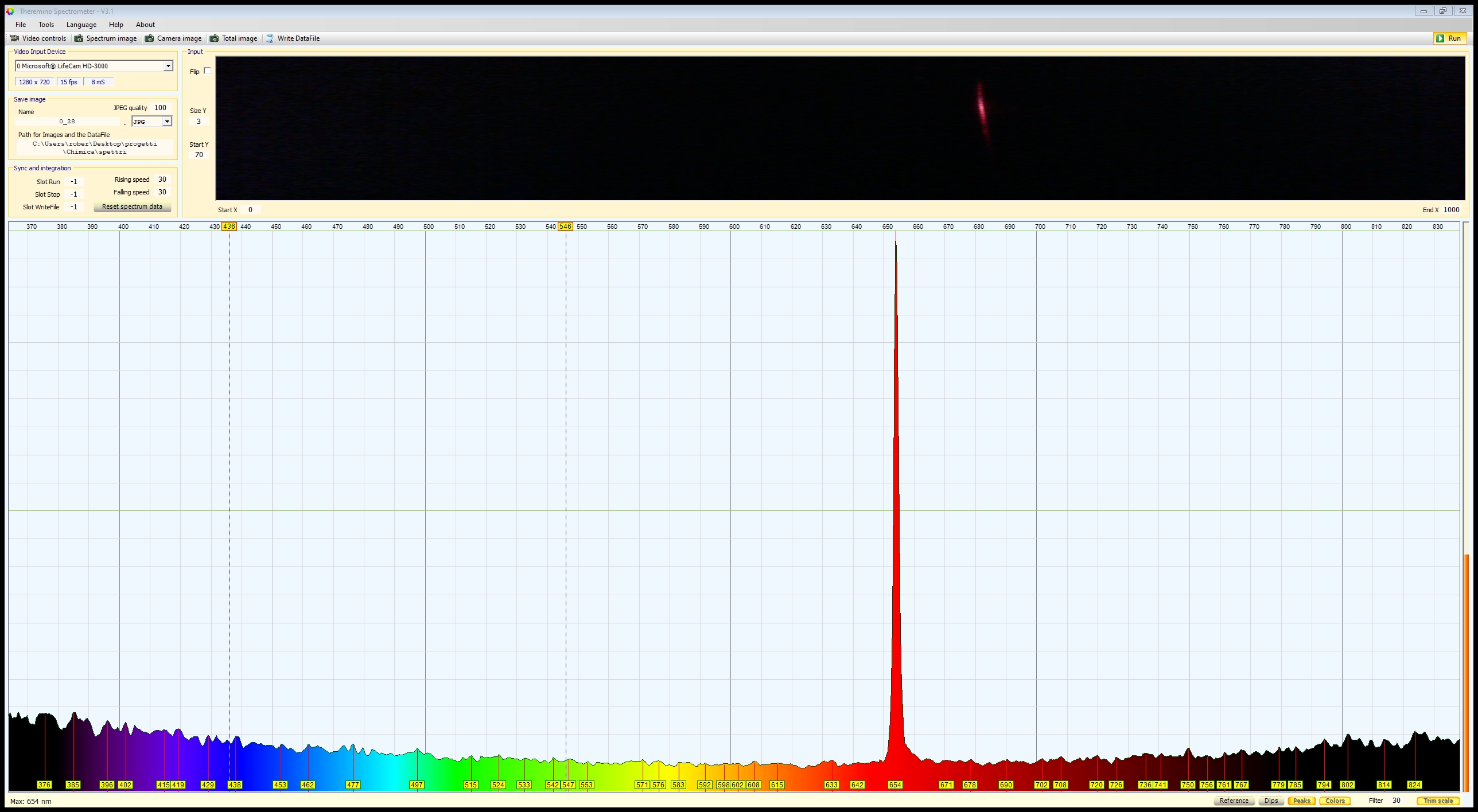Toggle the Dips display button
Image resolution: width=1478 pixels, height=812 pixels.
click(1271, 801)
